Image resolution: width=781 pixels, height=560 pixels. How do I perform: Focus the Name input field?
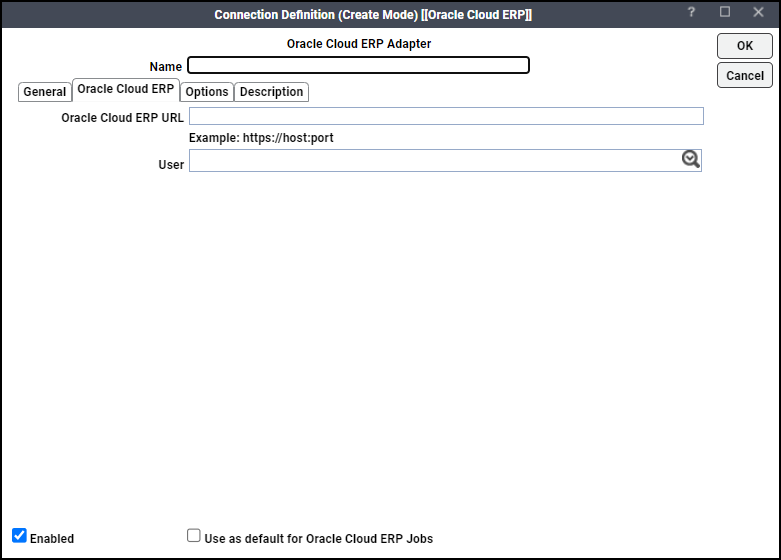point(358,65)
